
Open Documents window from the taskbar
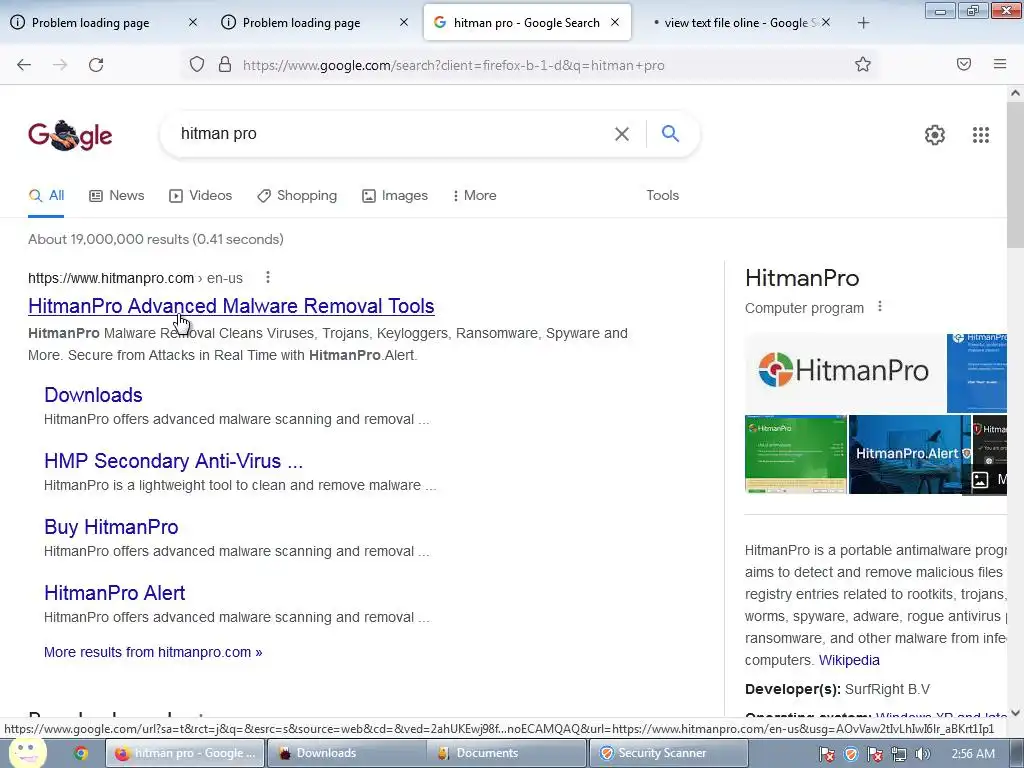click(507, 753)
